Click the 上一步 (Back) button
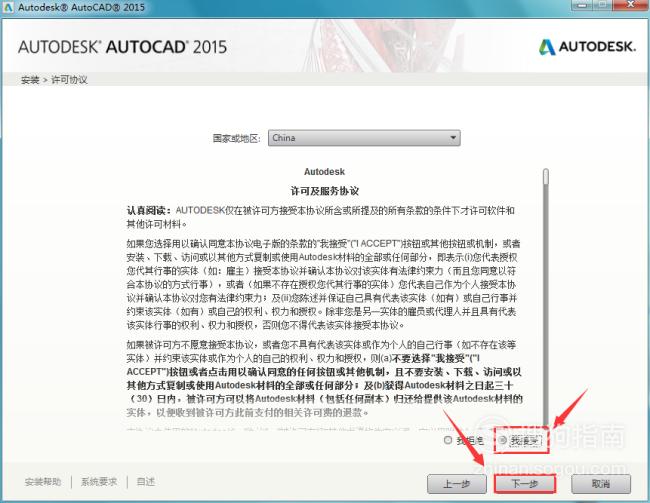Screen dimensions: 650x503 point(457,484)
